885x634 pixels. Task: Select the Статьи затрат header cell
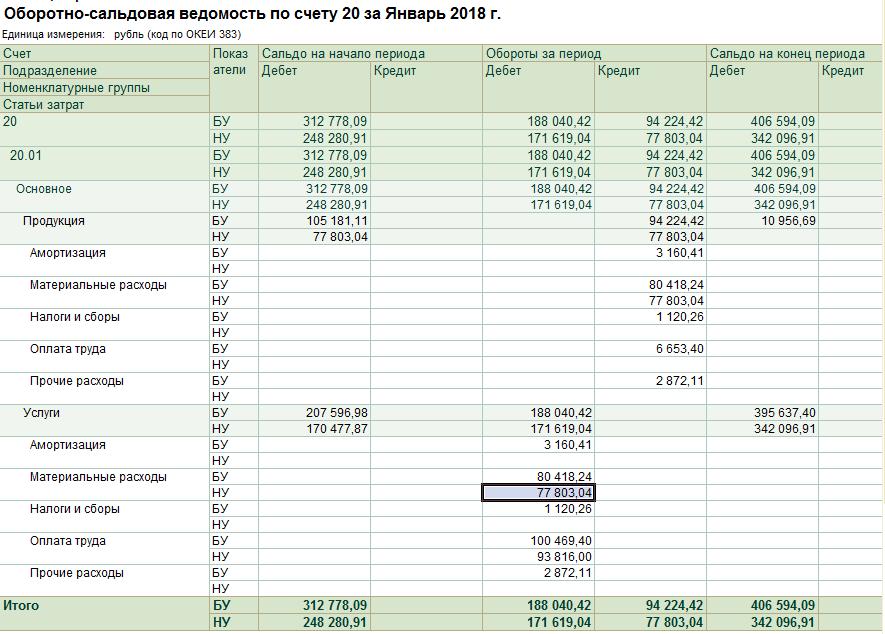(44, 104)
